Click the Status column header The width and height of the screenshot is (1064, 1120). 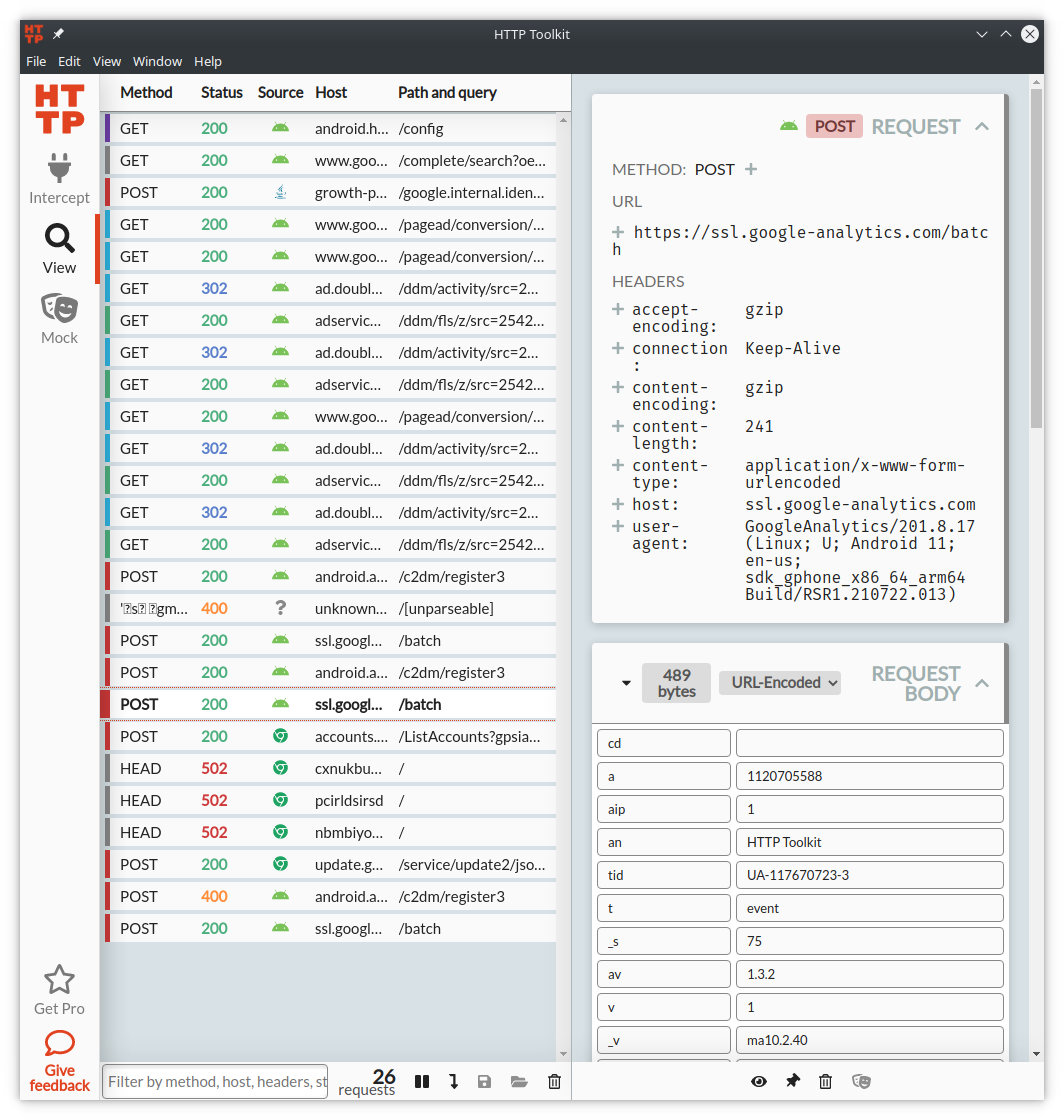pos(221,92)
